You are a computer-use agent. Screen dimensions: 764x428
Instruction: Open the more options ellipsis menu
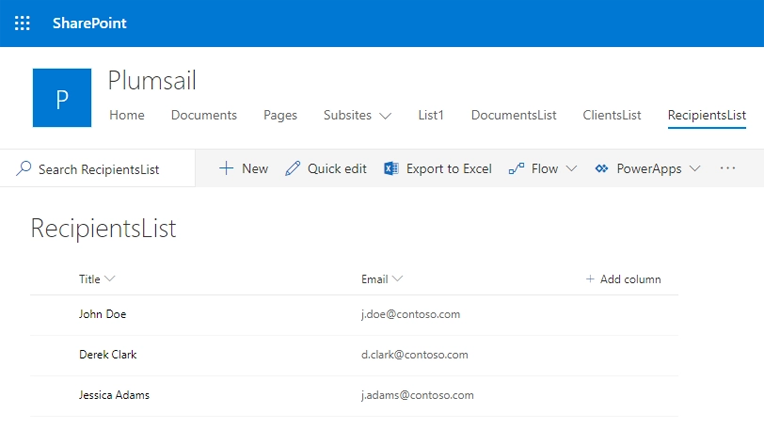coord(728,169)
